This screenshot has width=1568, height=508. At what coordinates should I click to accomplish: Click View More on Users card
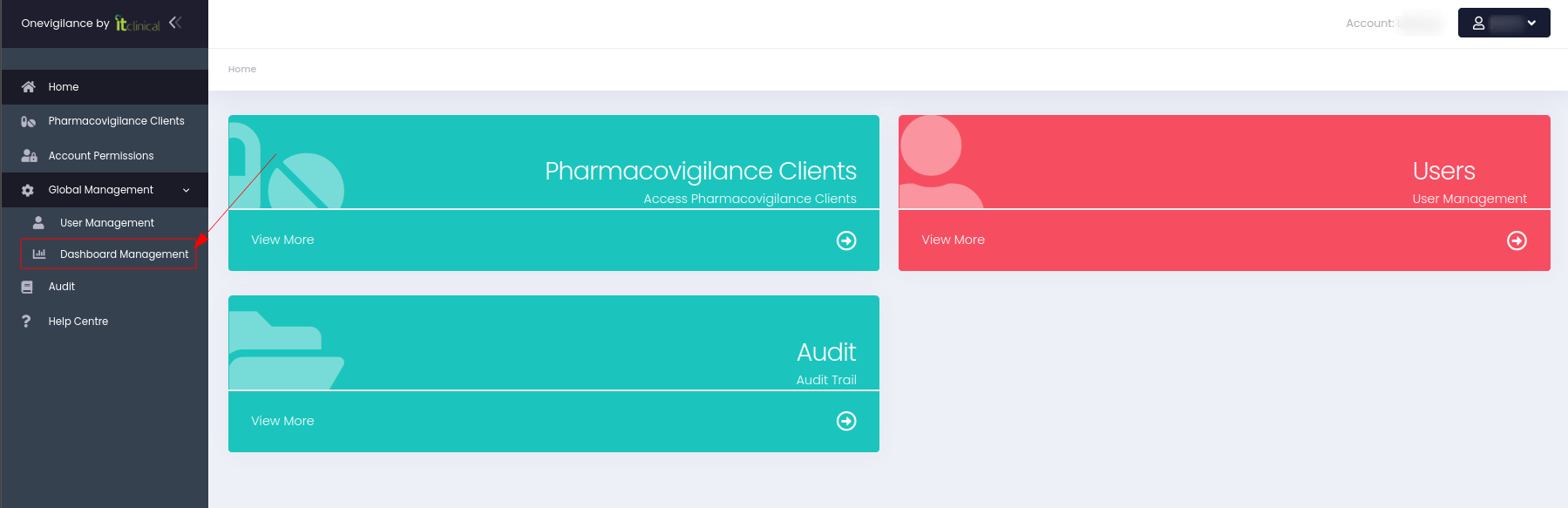pos(953,240)
